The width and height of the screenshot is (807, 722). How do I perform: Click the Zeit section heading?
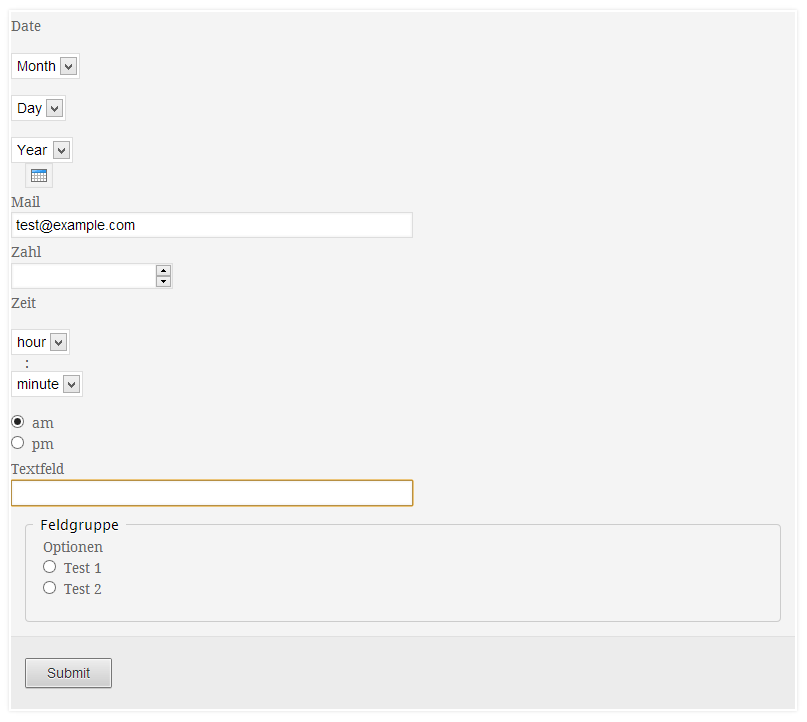click(23, 302)
